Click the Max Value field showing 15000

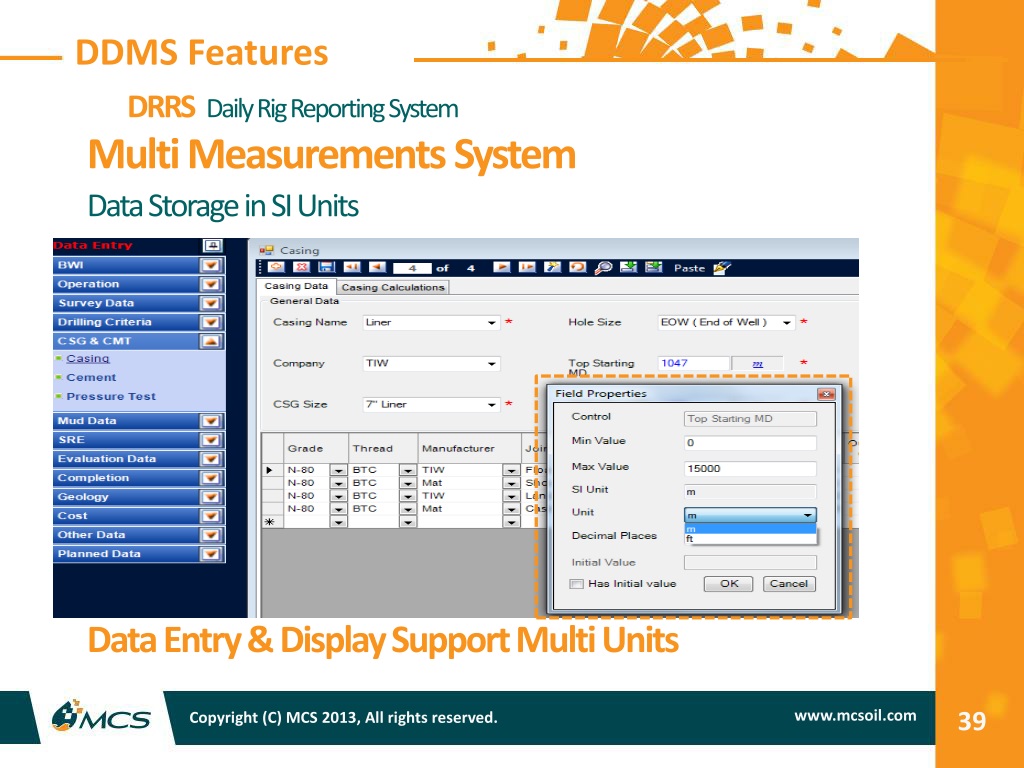750,468
